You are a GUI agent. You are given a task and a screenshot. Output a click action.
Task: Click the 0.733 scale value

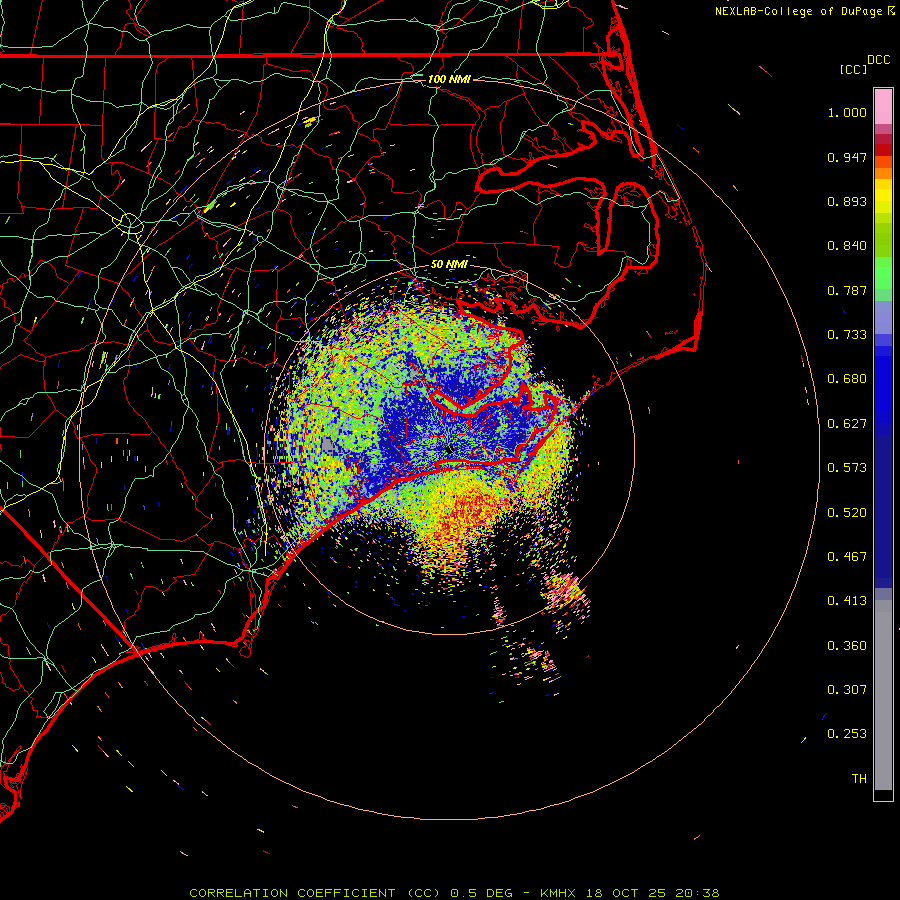click(847, 335)
